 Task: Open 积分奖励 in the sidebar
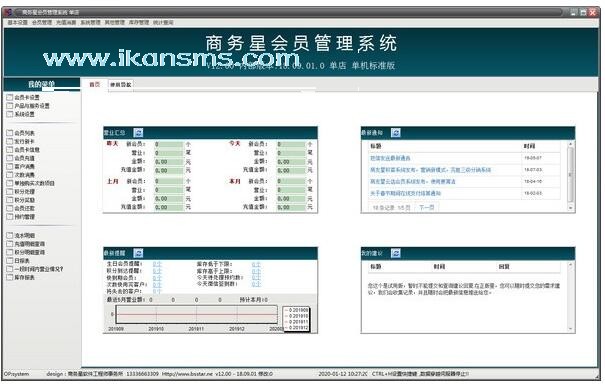(20, 200)
